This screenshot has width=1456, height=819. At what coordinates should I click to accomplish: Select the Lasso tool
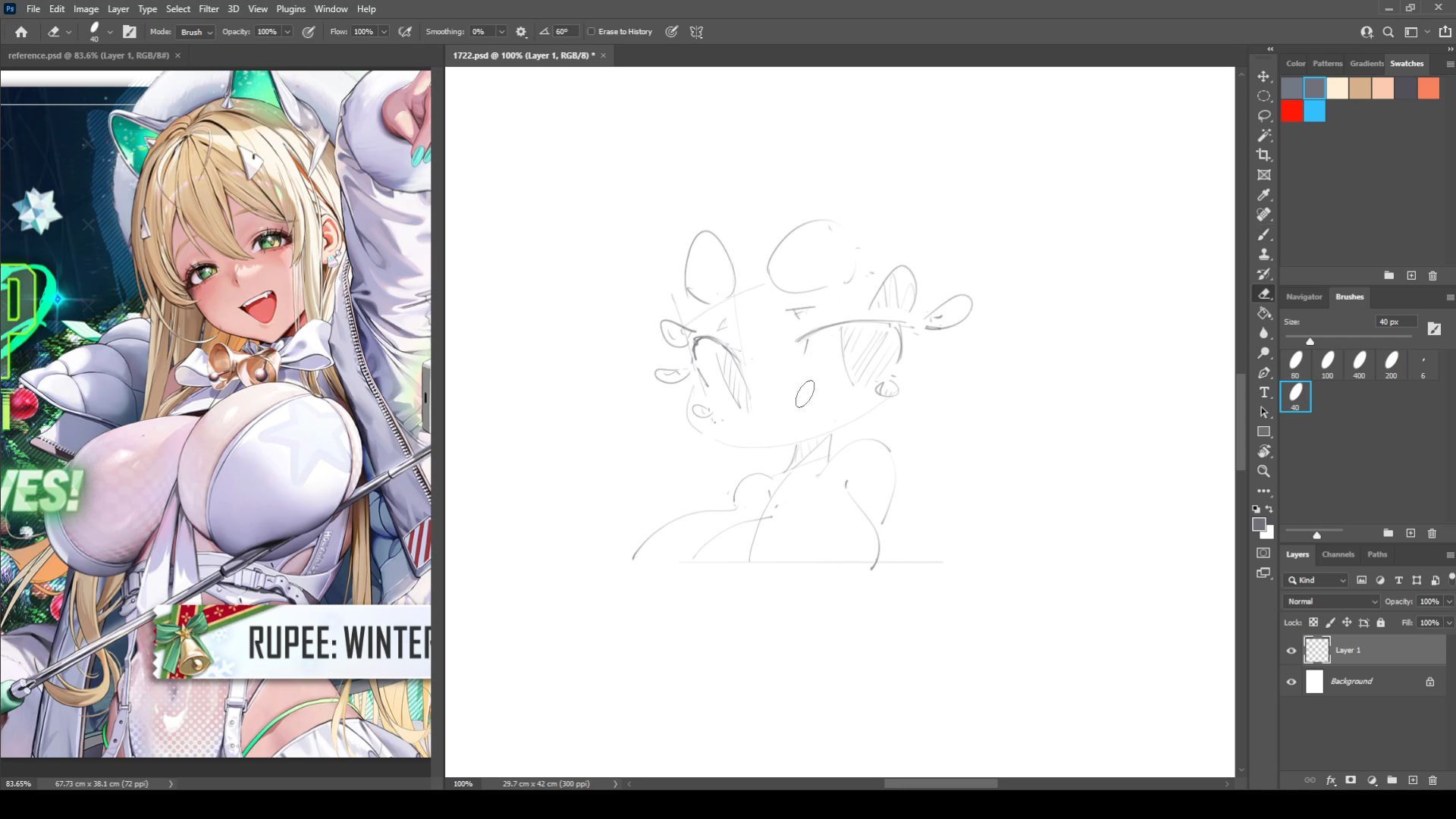[1263, 116]
